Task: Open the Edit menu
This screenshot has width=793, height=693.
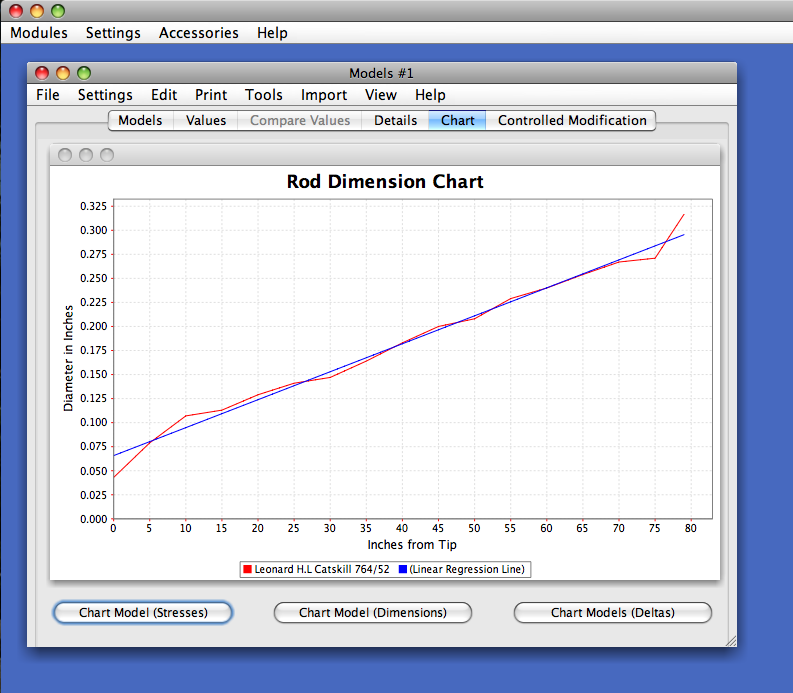Action: click(164, 95)
